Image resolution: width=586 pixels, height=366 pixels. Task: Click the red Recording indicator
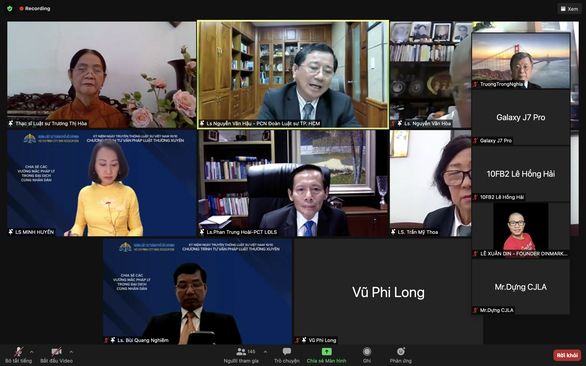click(x=35, y=8)
